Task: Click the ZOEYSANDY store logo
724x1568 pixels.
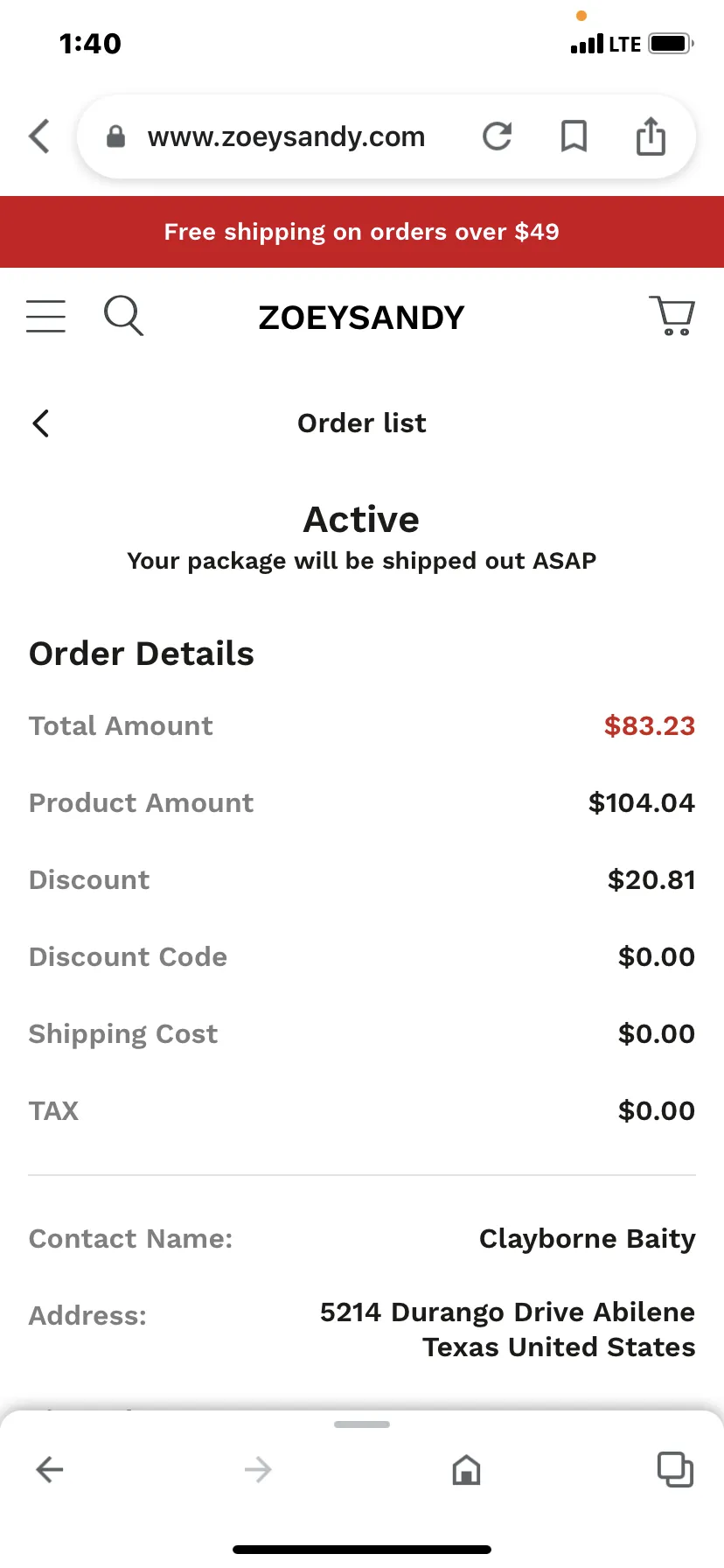Action: coord(362,318)
